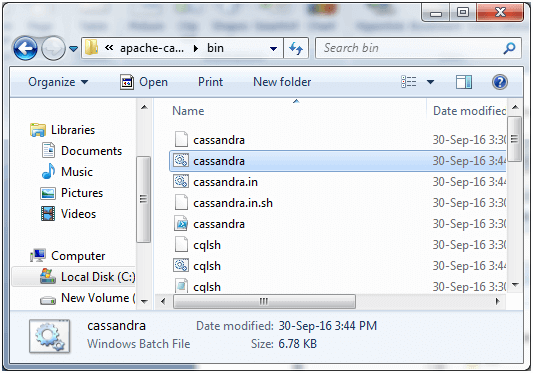This screenshot has width=533, height=373.
Task: Open the Music library
Action: coord(77,172)
